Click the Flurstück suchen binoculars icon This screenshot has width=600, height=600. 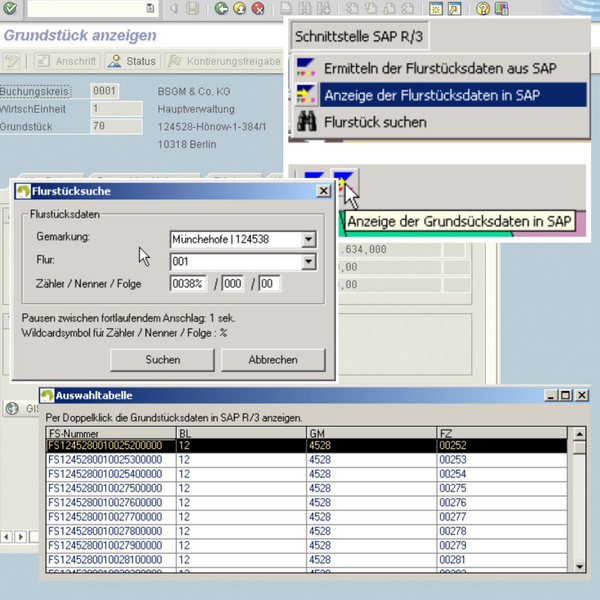(307, 122)
